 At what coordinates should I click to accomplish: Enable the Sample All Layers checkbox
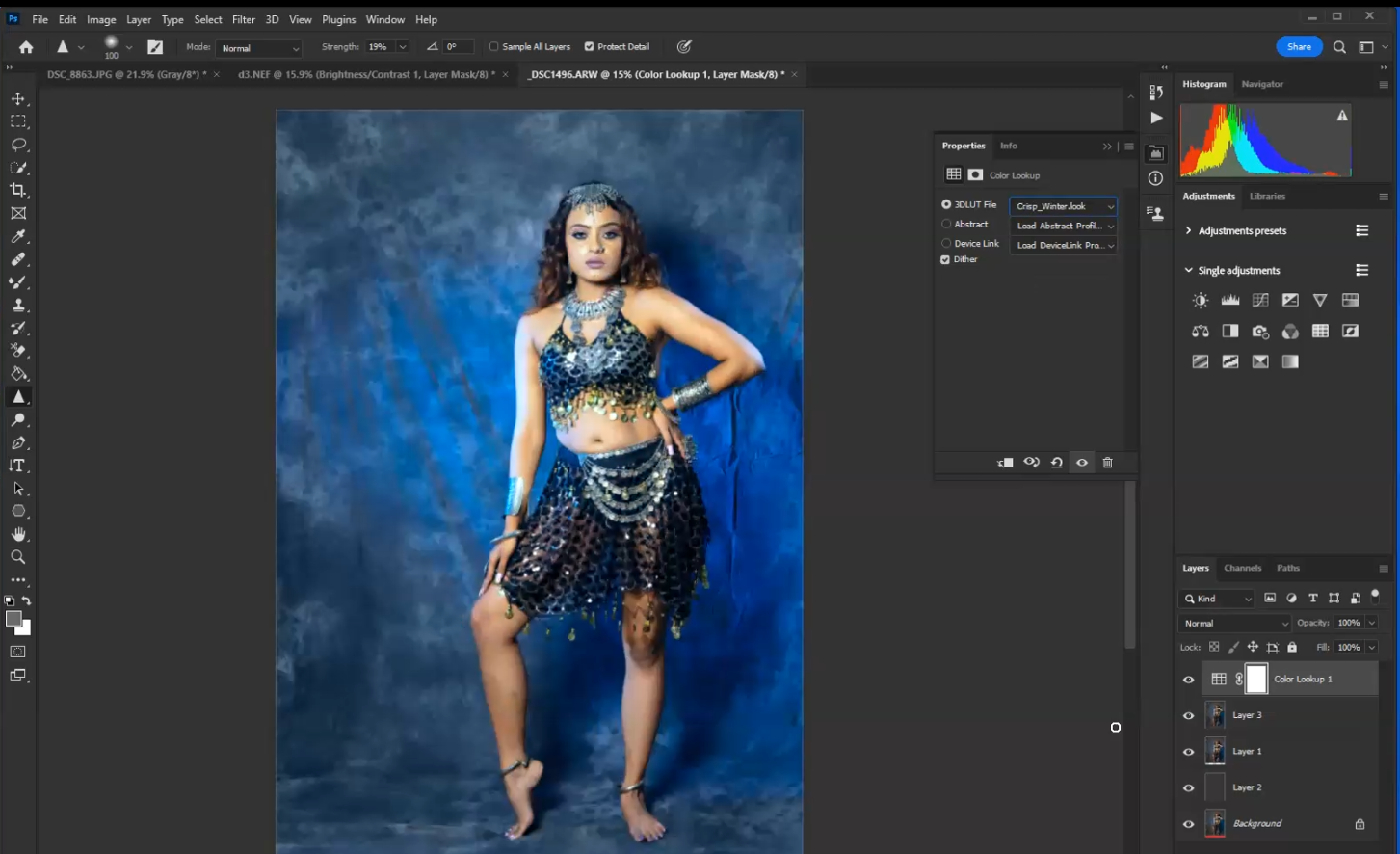click(494, 46)
